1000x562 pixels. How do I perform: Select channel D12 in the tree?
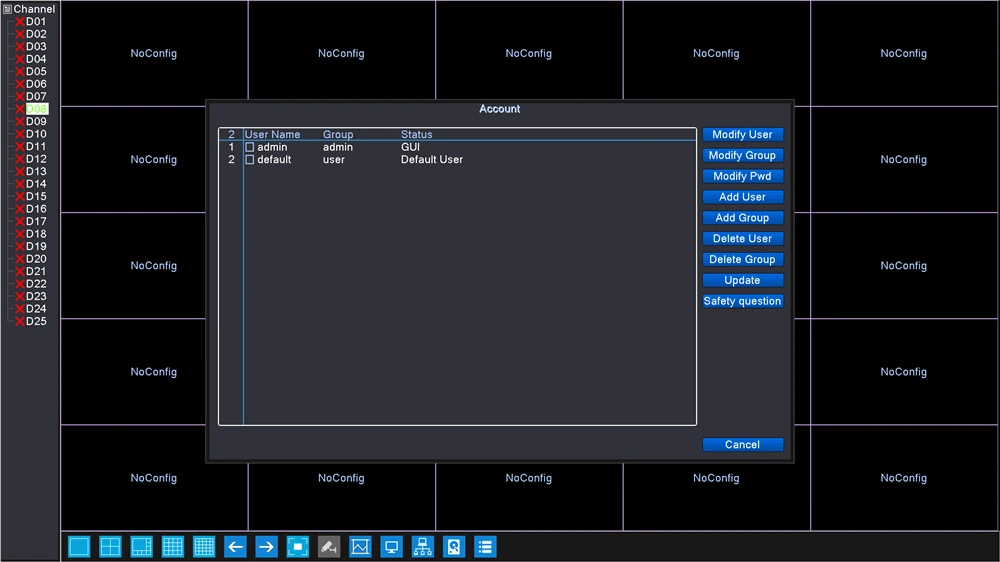tap(36, 159)
